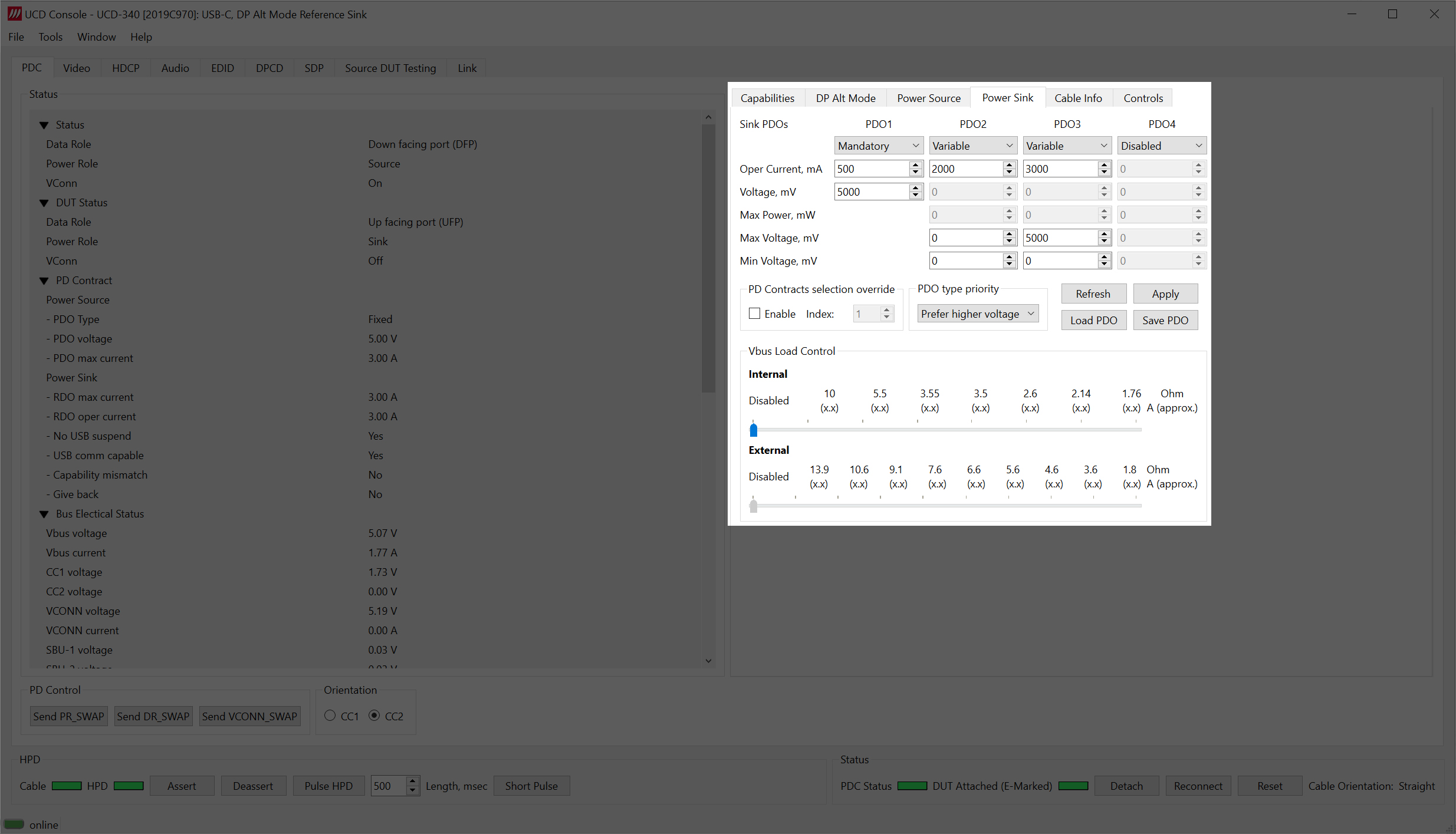Click the Pulse HPD button
The image size is (1456, 834).
[x=328, y=786]
